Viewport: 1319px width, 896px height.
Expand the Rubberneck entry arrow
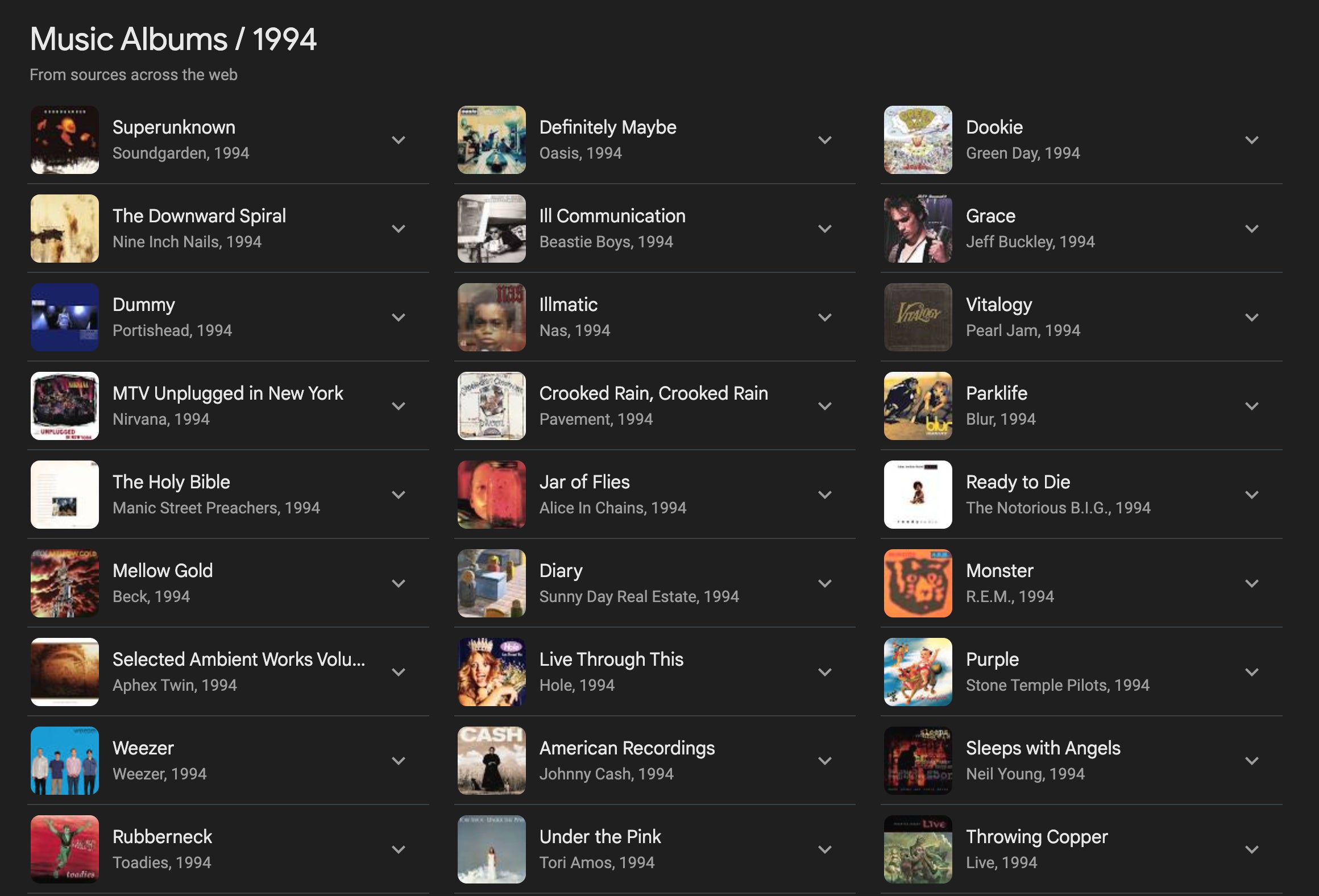399,849
